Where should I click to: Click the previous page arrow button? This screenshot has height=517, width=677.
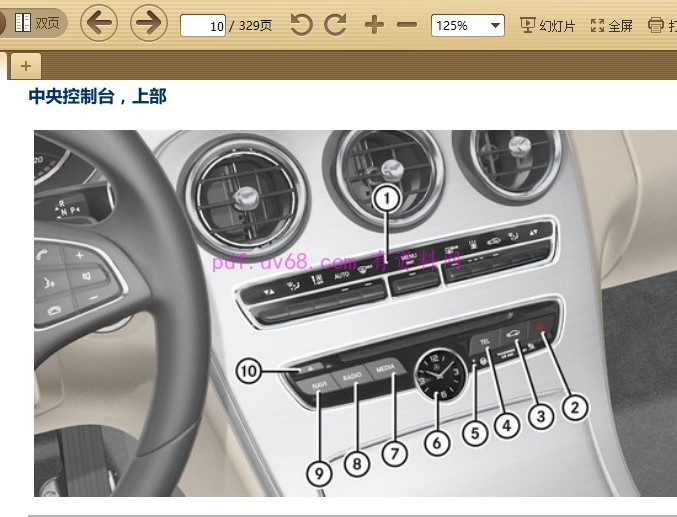pos(98,24)
